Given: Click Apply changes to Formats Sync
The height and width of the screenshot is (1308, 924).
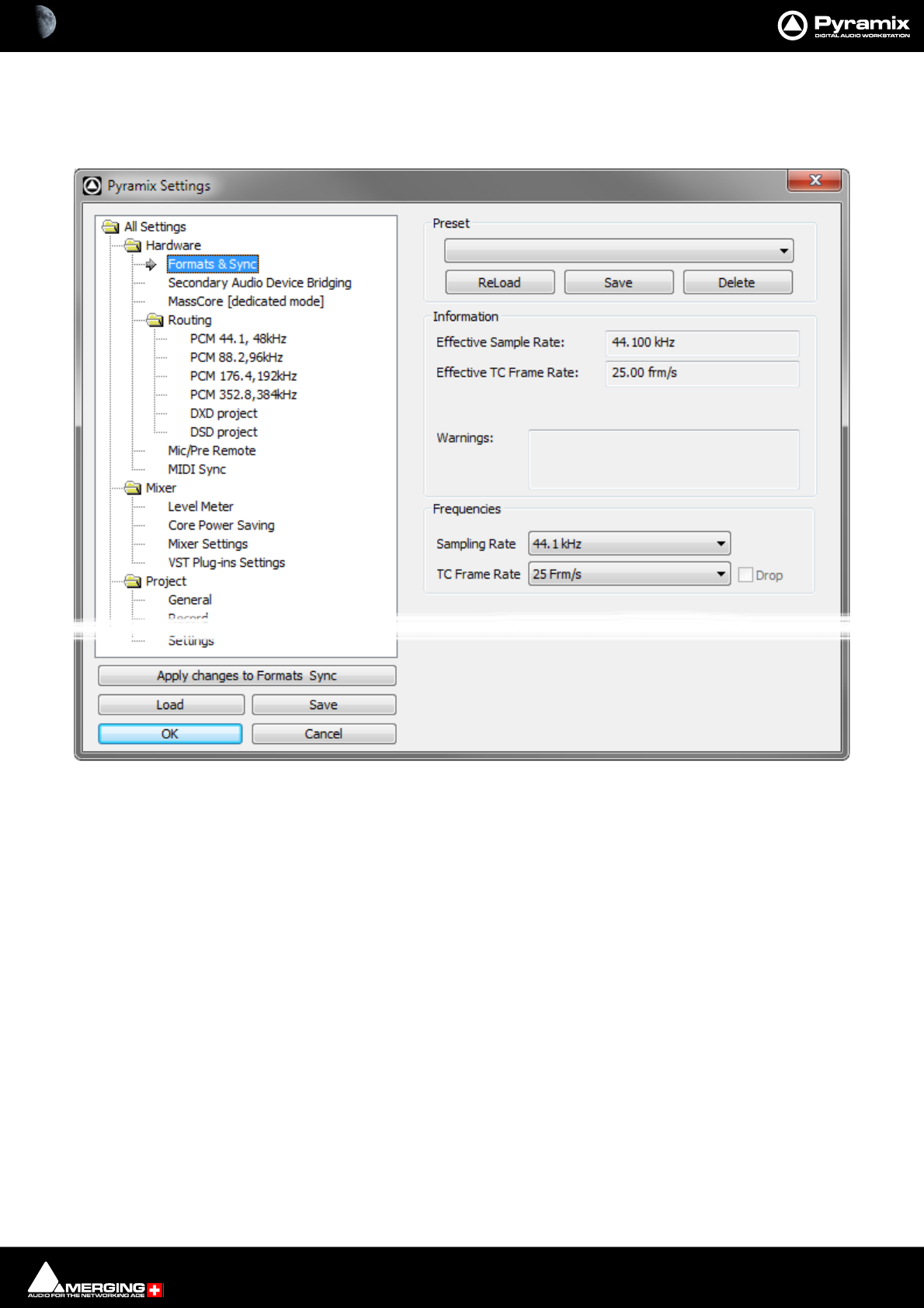Looking at the screenshot, I should point(247,676).
